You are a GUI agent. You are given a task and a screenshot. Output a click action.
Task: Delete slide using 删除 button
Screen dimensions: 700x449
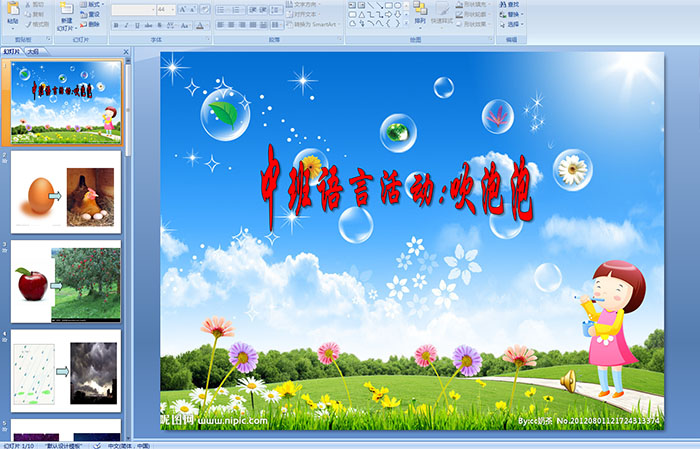click(x=90, y=24)
